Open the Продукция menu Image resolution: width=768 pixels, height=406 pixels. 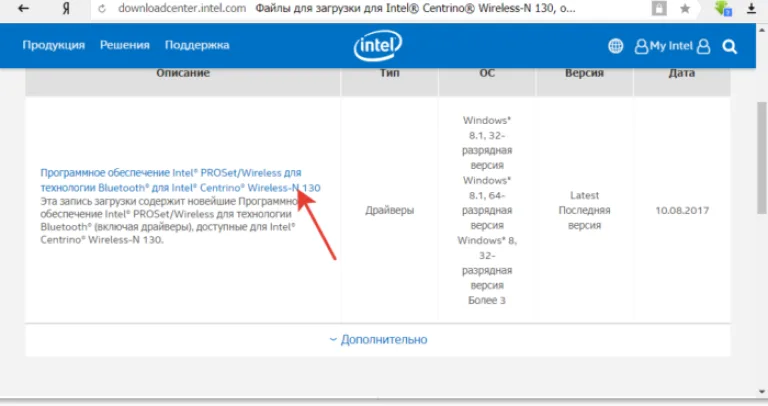[53, 45]
